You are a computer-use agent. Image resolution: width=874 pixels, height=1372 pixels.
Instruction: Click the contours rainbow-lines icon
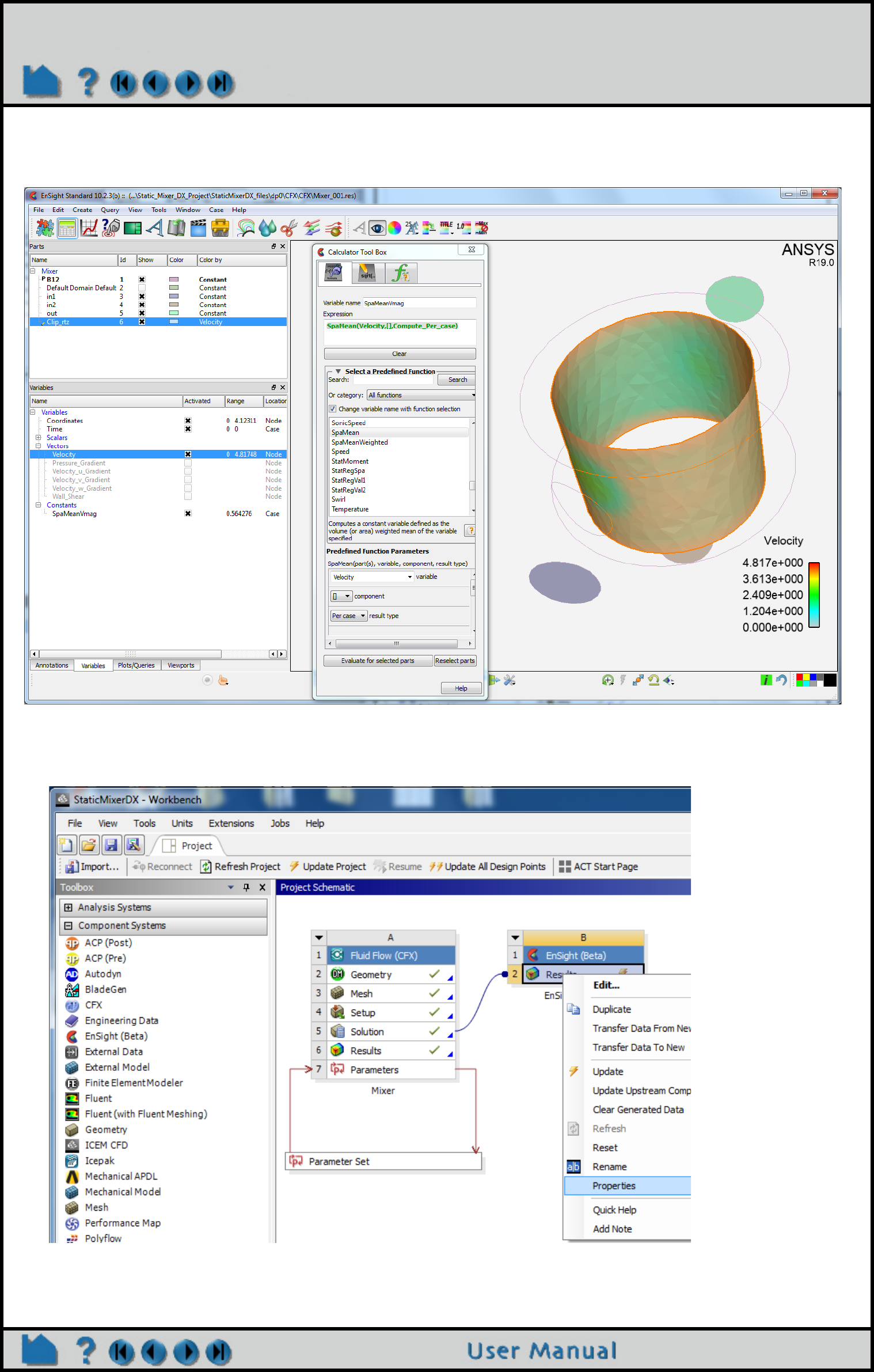246,228
